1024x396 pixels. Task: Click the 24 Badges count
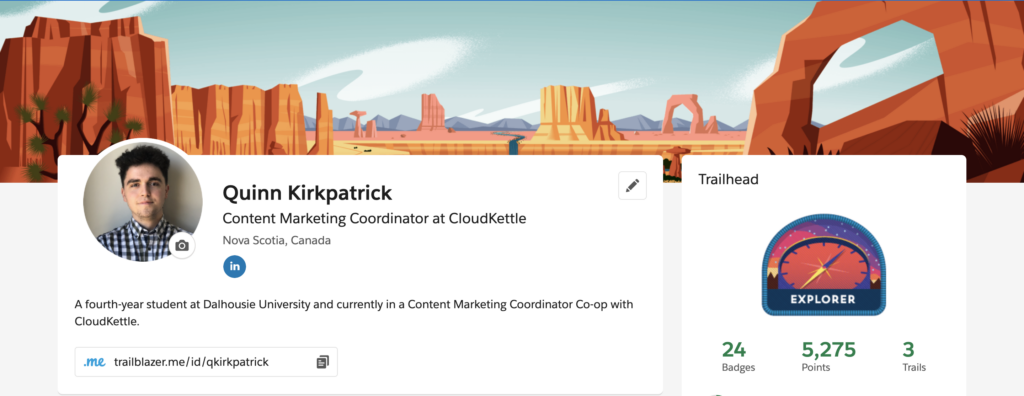[737, 356]
